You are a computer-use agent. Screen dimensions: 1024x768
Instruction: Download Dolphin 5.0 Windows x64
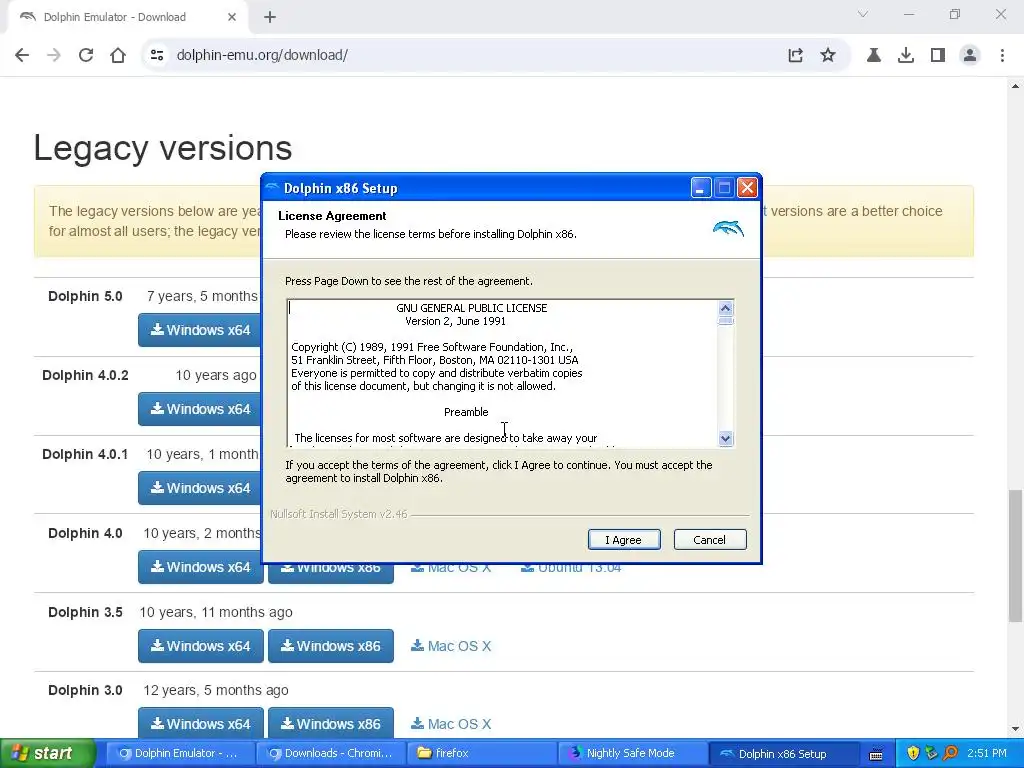(x=200, y=330)
